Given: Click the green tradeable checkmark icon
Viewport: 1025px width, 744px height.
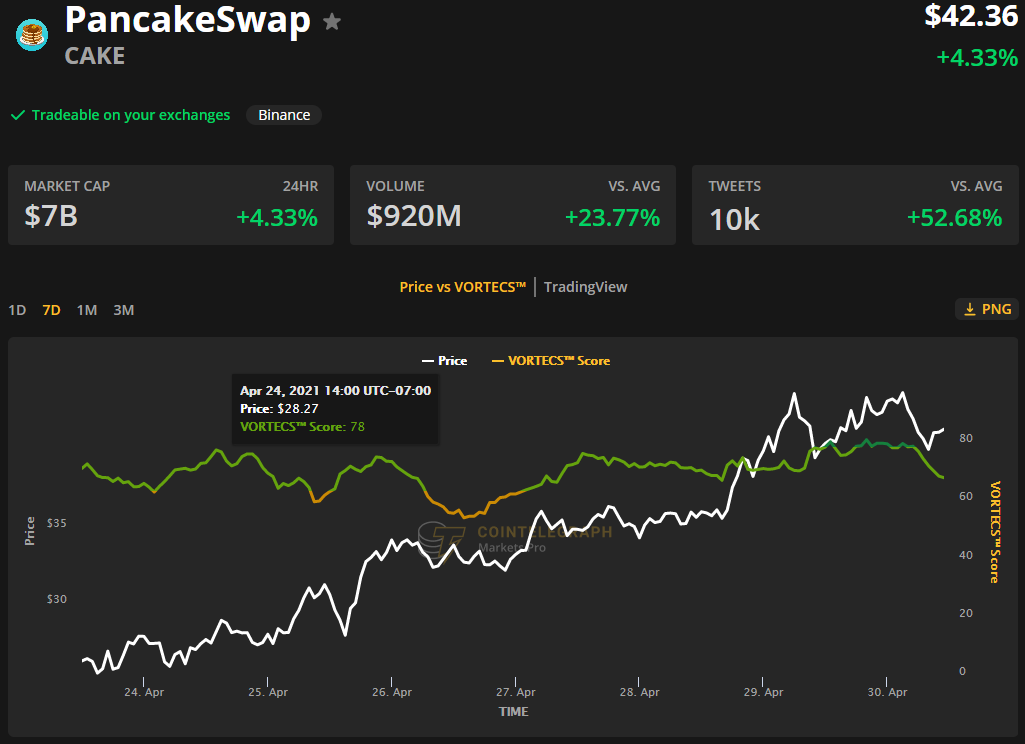Looking at the screenshot, I should [17, 115].
